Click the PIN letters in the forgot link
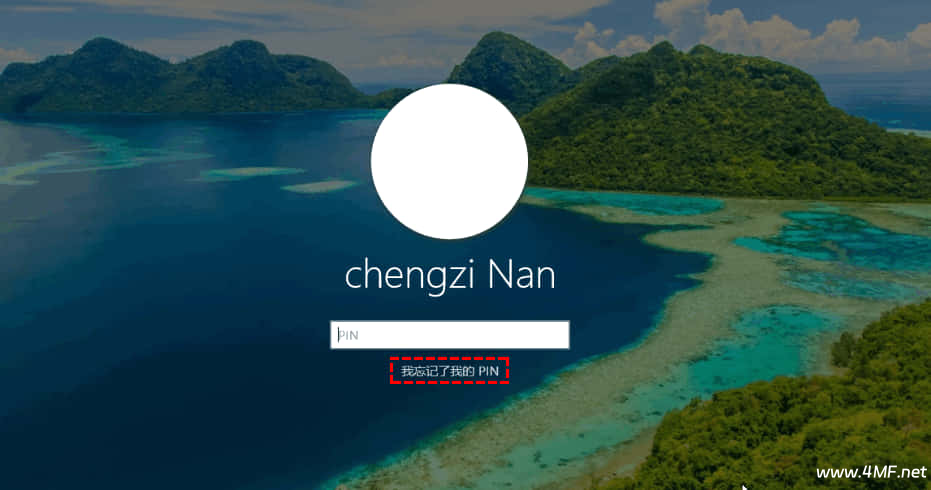Screen dimensions: 931x490 click(x=489, y=372)
